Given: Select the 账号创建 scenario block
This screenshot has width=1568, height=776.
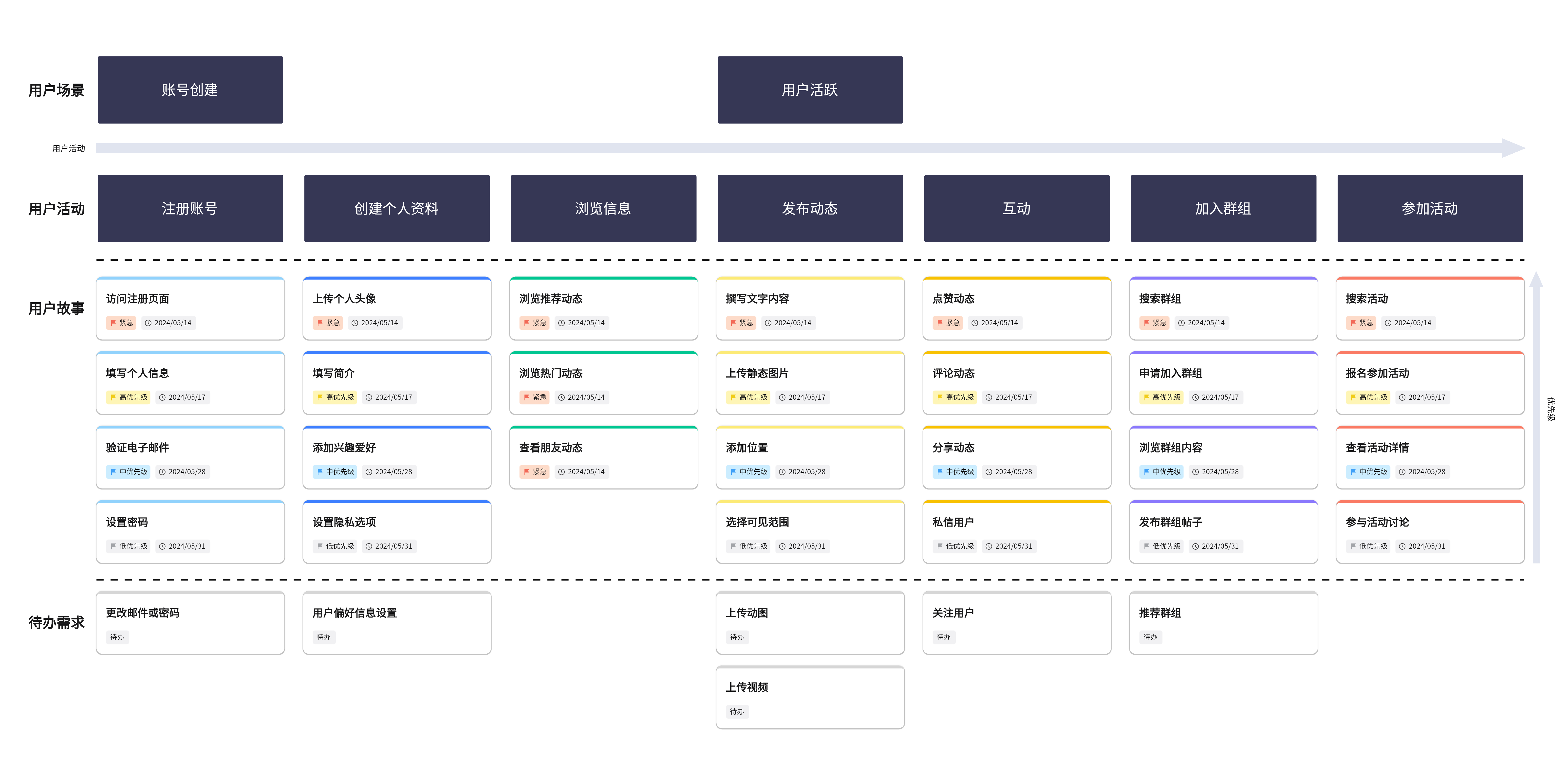Looking at the screenshot, I should coord(190,90).
